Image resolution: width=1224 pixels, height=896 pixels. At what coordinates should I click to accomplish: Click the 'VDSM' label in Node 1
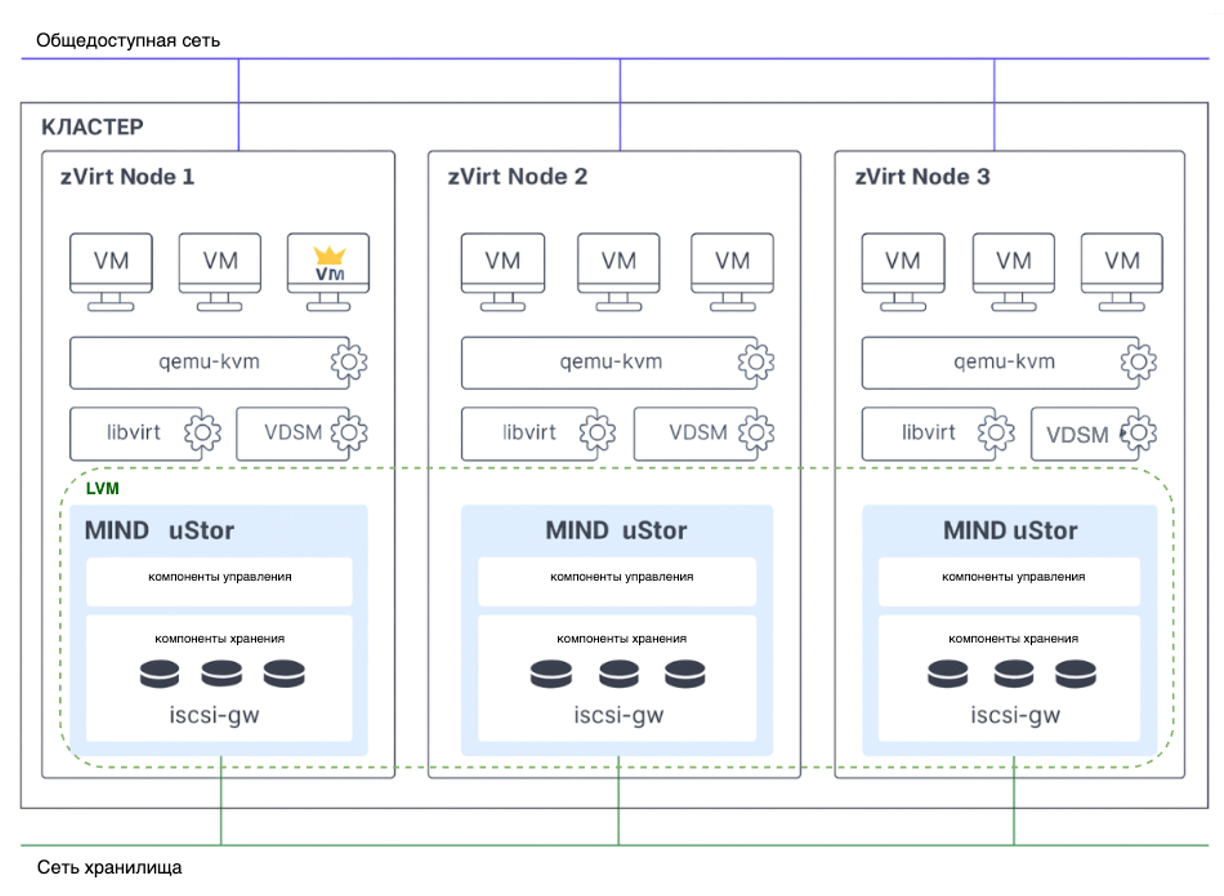(x=293, y=433)
